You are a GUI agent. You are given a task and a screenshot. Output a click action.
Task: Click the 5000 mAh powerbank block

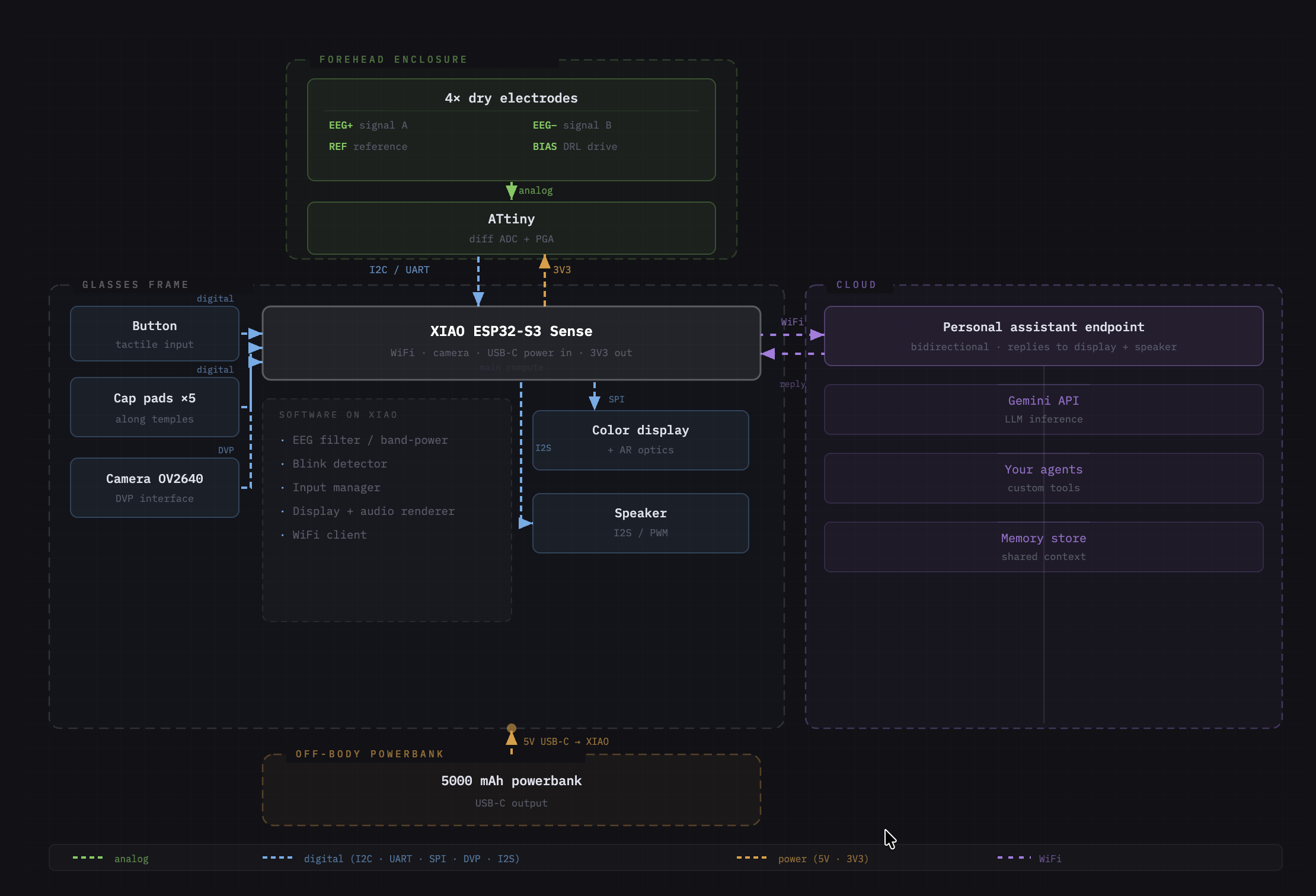[x=511, y=790]
